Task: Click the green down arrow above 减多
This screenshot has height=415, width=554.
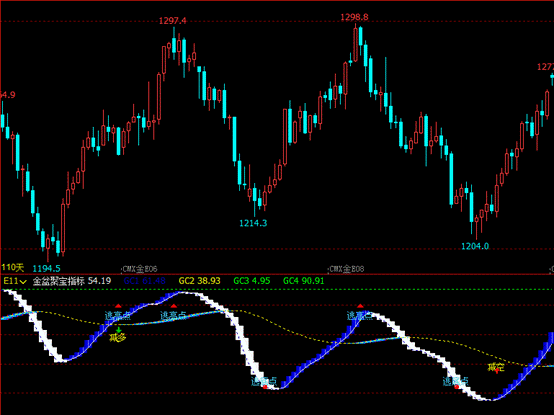Action: coord(118,330)
